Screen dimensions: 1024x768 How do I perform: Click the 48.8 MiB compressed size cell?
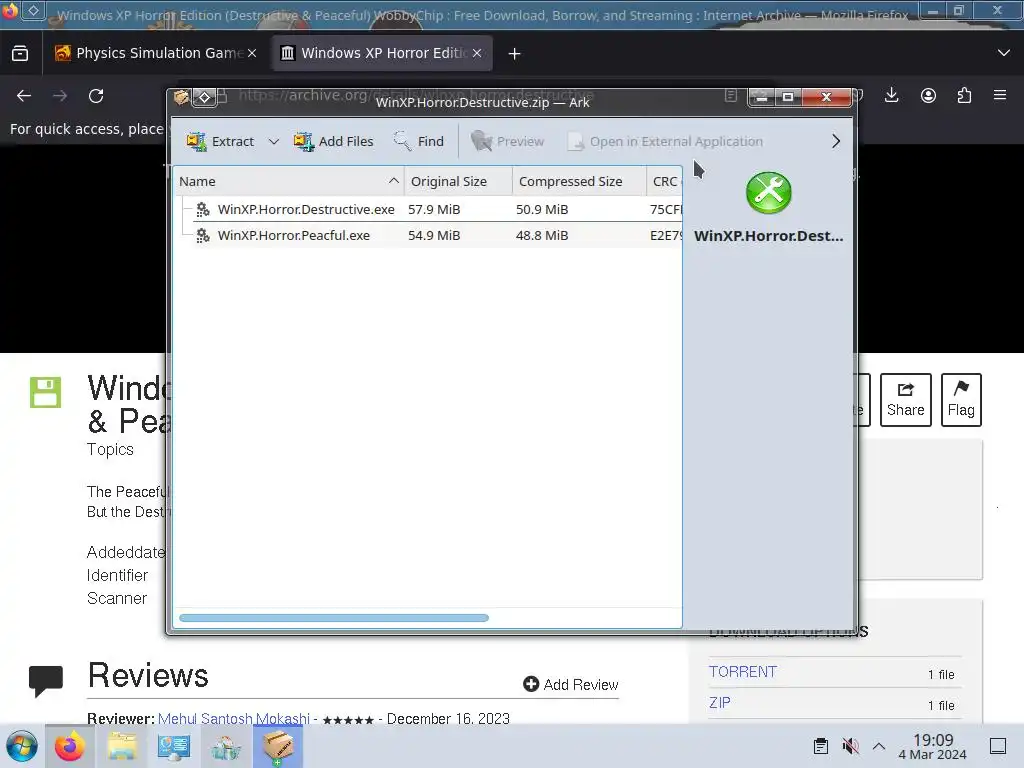click(x=542, y=235)
